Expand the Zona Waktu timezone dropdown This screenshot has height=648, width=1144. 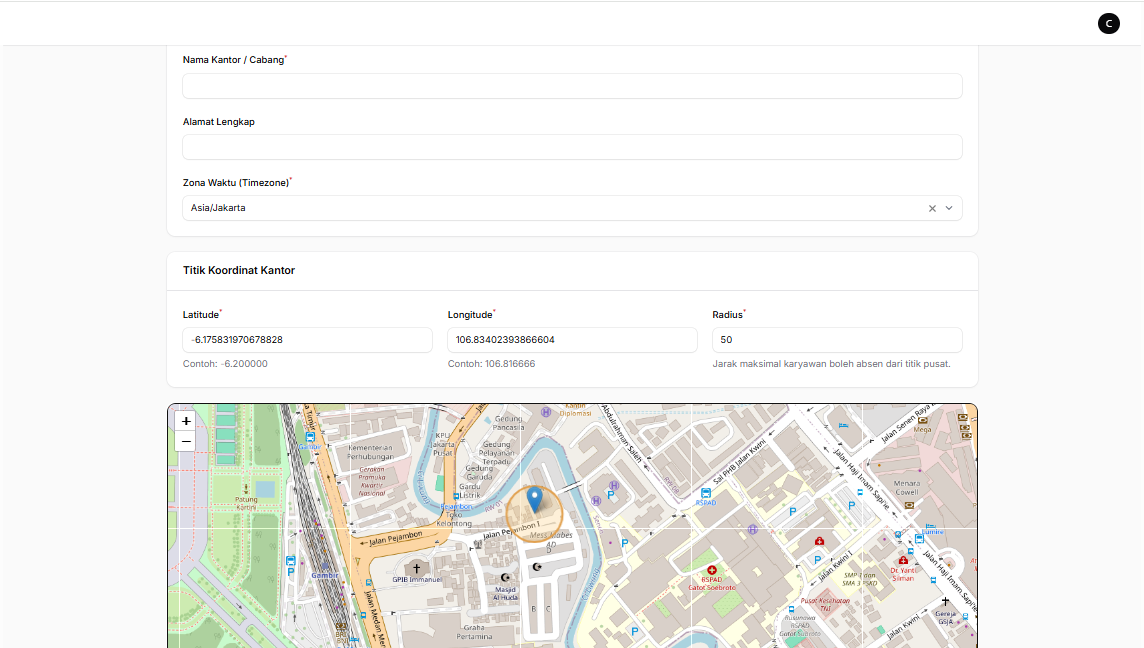949,208
